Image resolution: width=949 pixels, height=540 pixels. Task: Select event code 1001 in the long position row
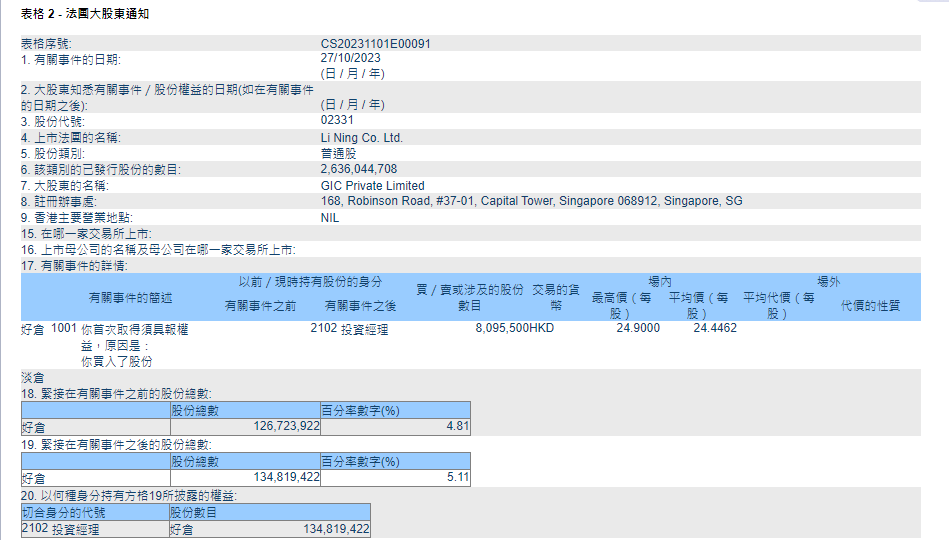(64, 328)
